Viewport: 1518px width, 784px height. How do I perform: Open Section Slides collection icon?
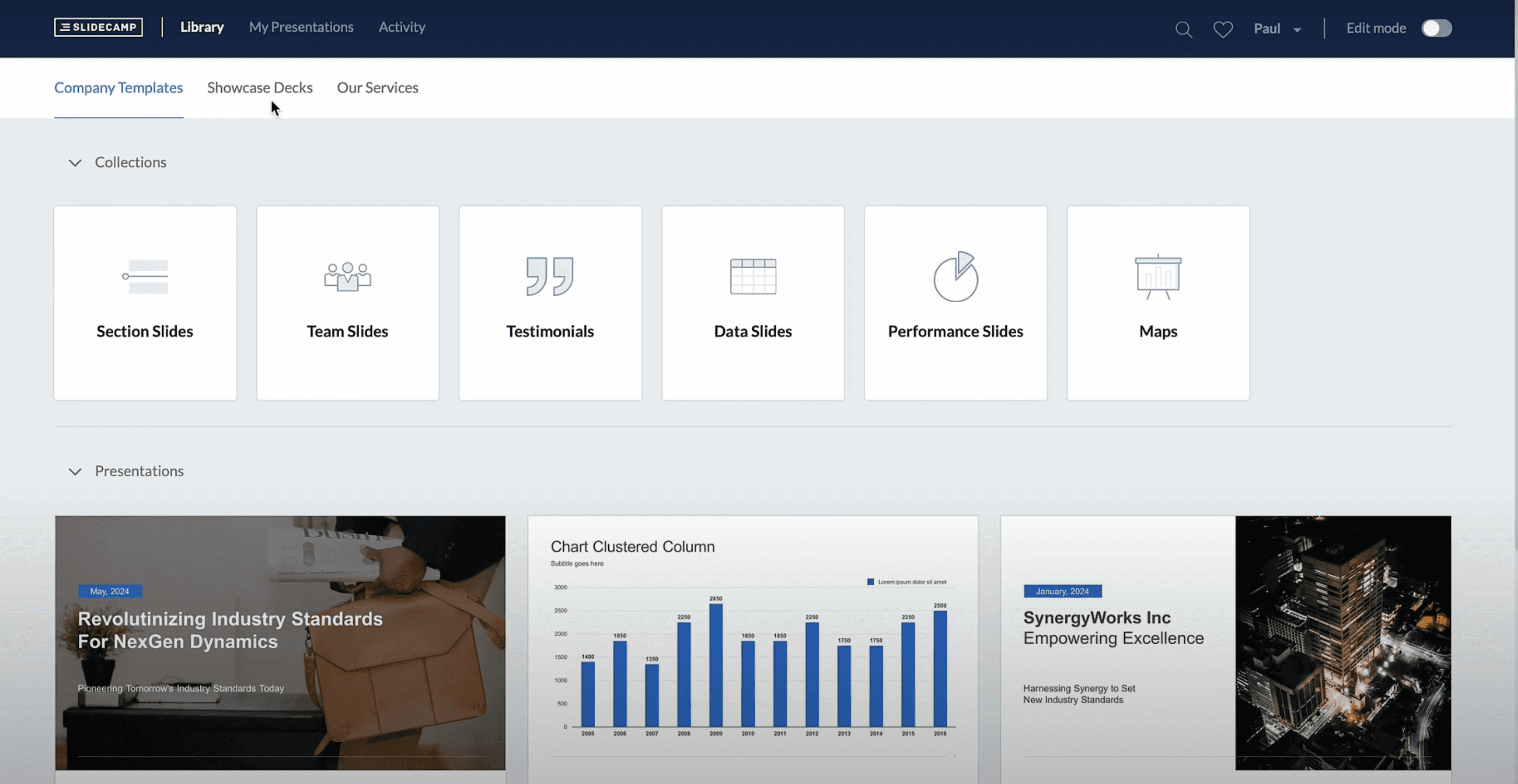point(145,276)
